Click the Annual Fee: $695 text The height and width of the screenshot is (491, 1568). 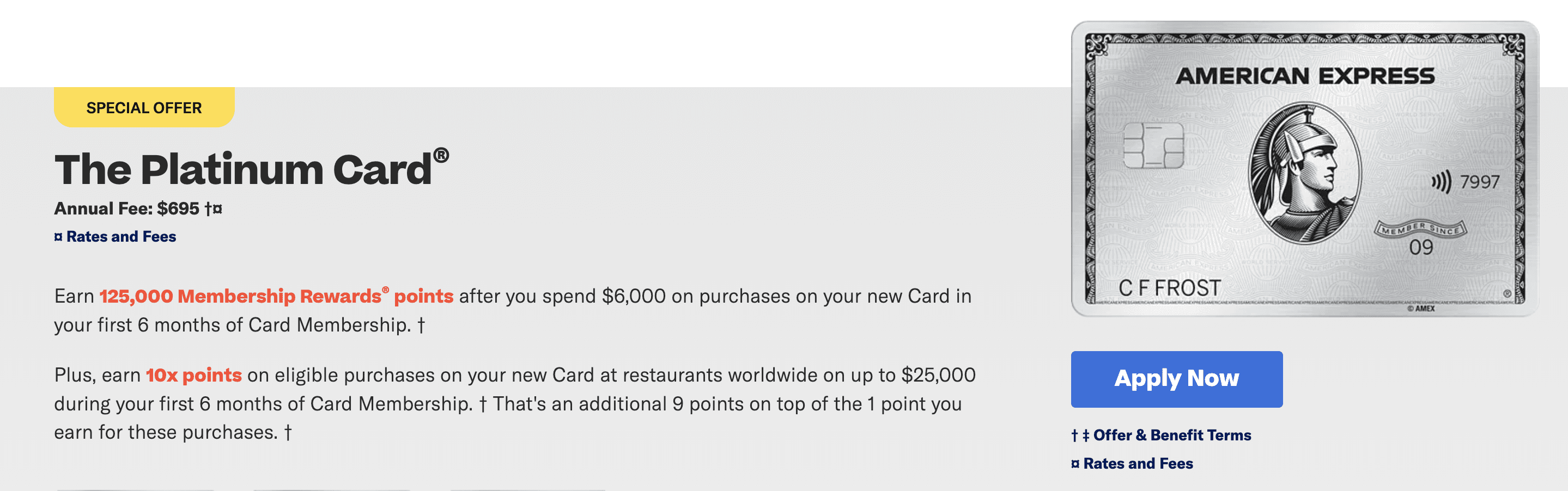tap(126, 208)
